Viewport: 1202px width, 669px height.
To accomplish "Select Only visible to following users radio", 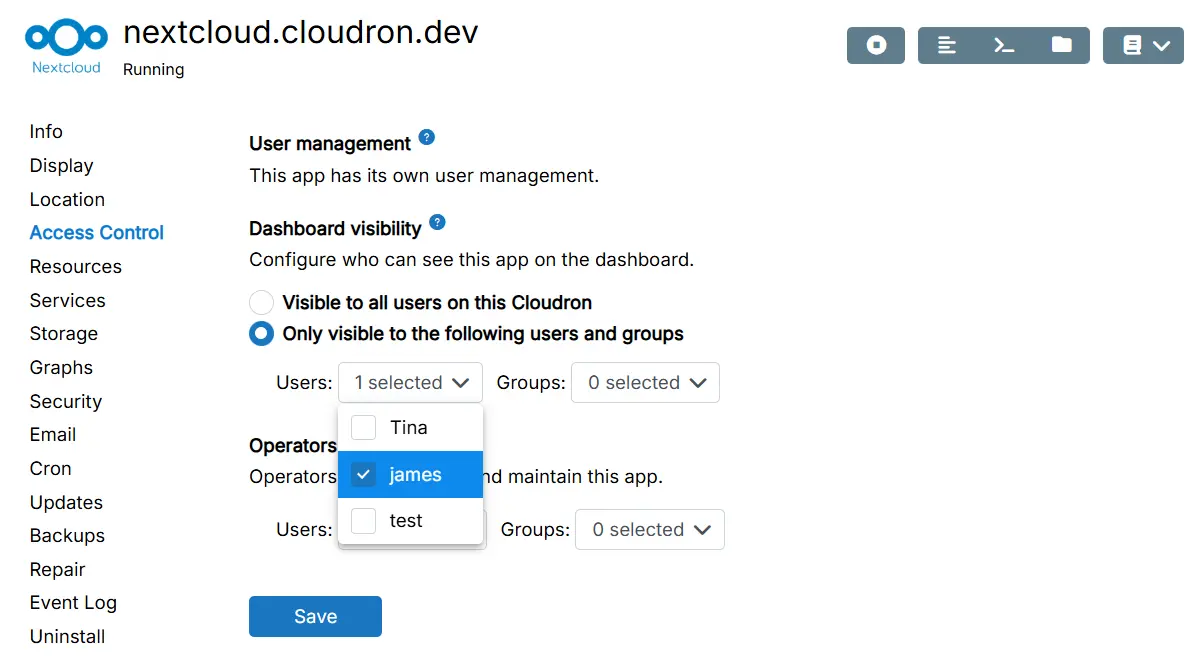I will point(261,334).
